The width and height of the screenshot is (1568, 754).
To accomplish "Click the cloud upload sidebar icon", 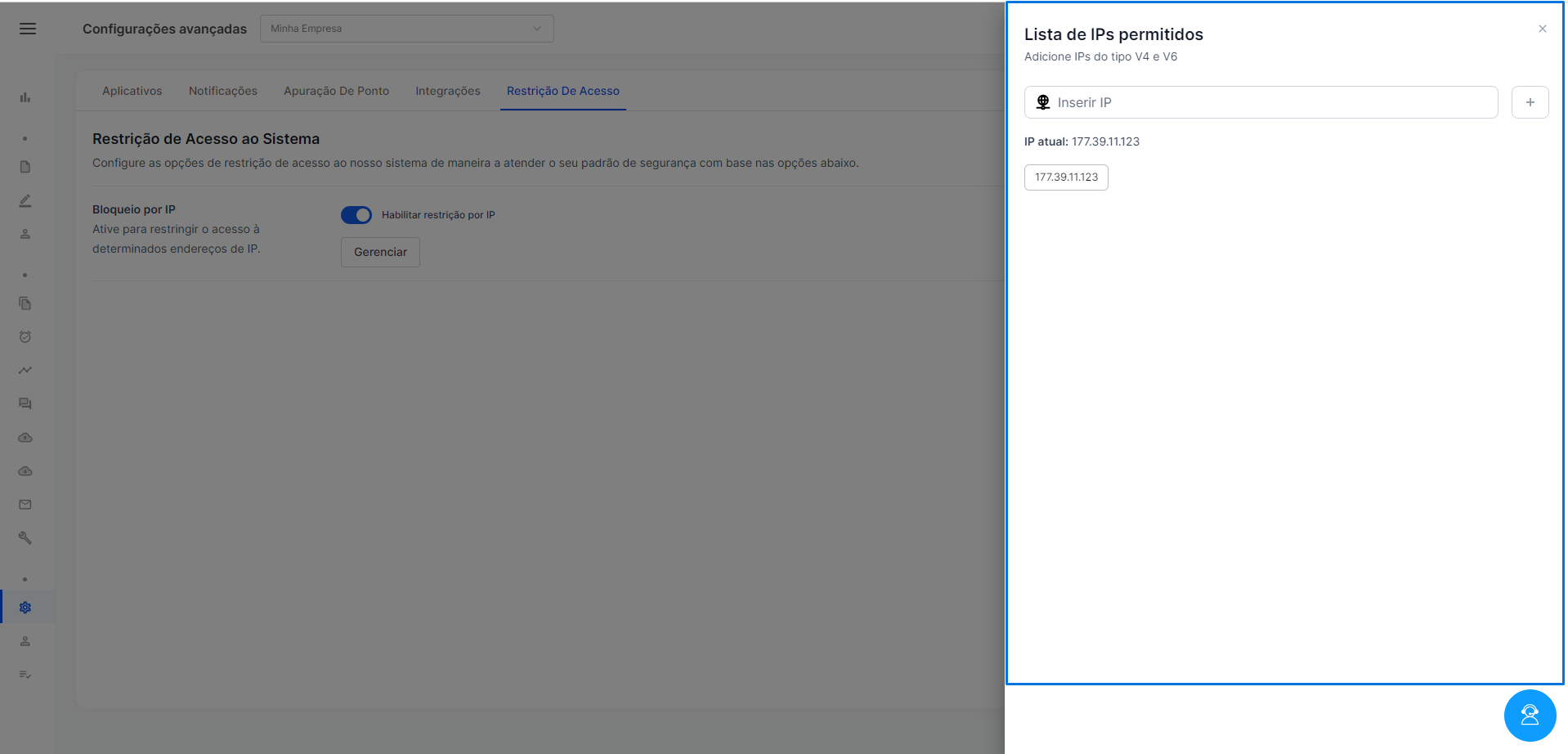I will tap(25, 438).
